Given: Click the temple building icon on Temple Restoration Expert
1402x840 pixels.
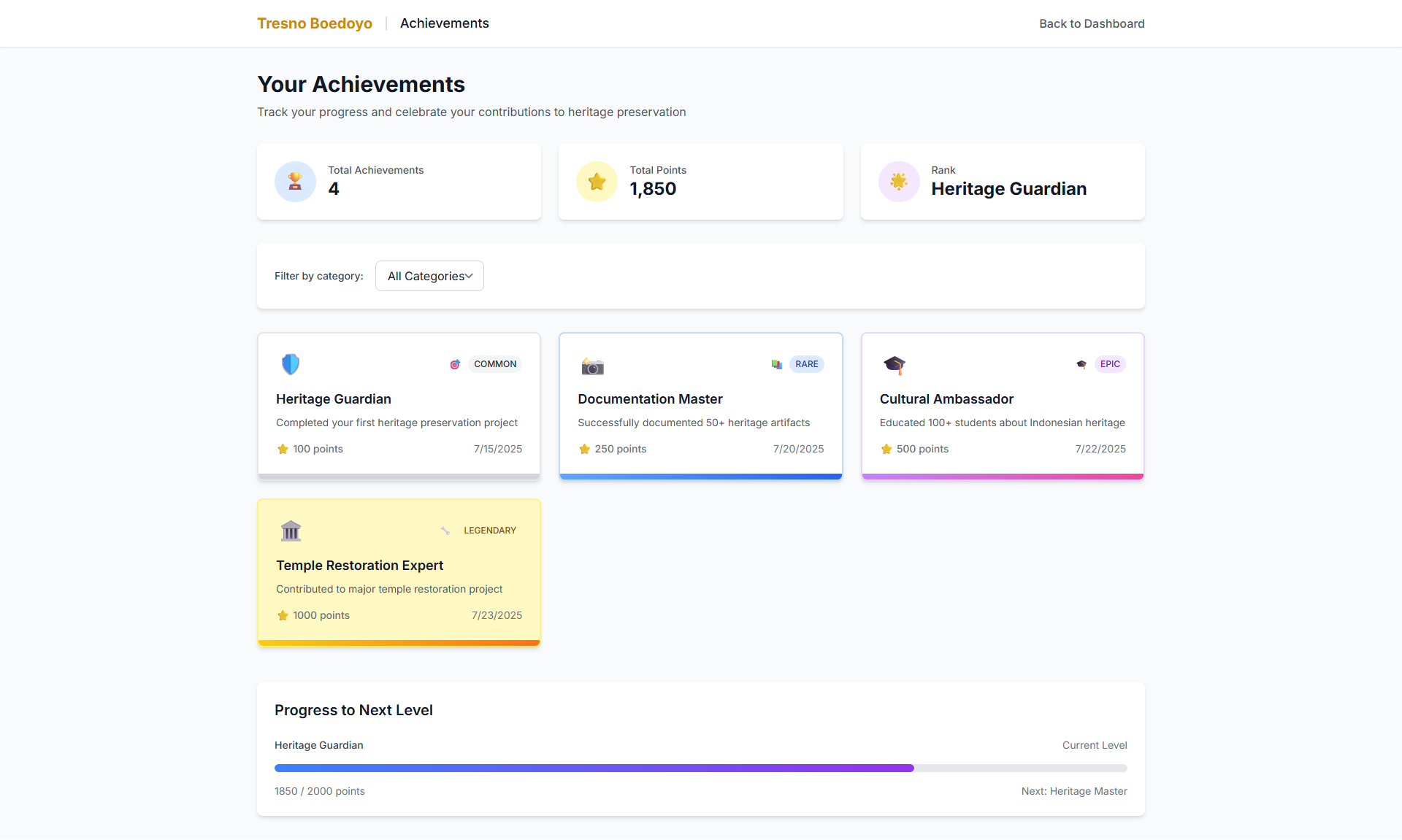Looking at the screenshot, I should click(291, 531).
